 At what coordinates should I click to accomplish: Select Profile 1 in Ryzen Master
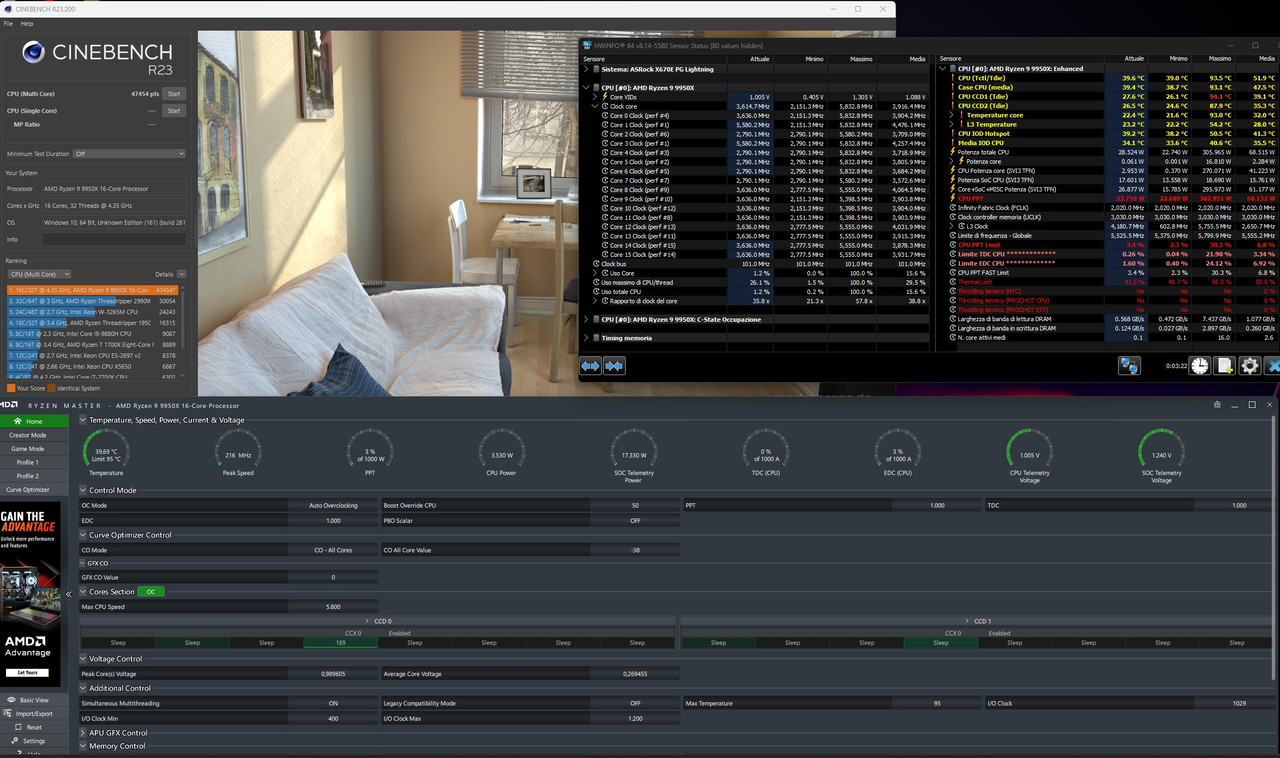click(27, 462)
